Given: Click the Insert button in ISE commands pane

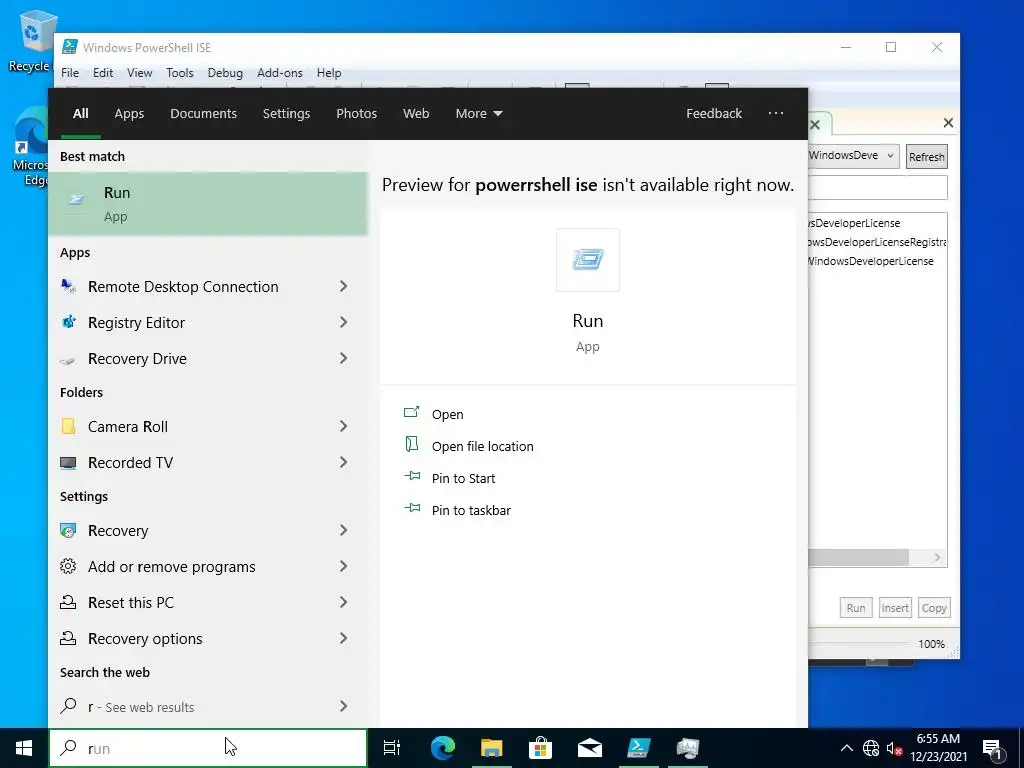Looking at the screenshot, I should (895, 608).
